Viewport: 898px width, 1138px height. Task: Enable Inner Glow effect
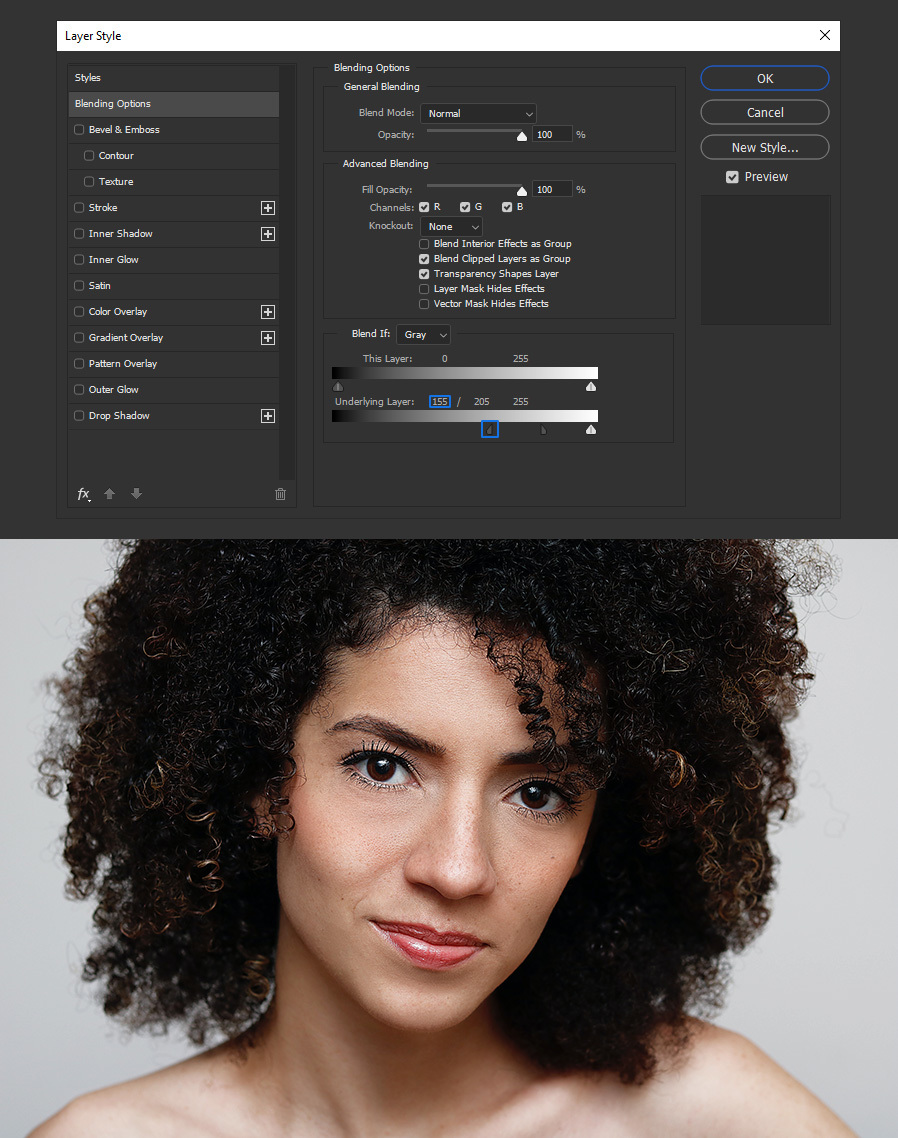[79, 260]
